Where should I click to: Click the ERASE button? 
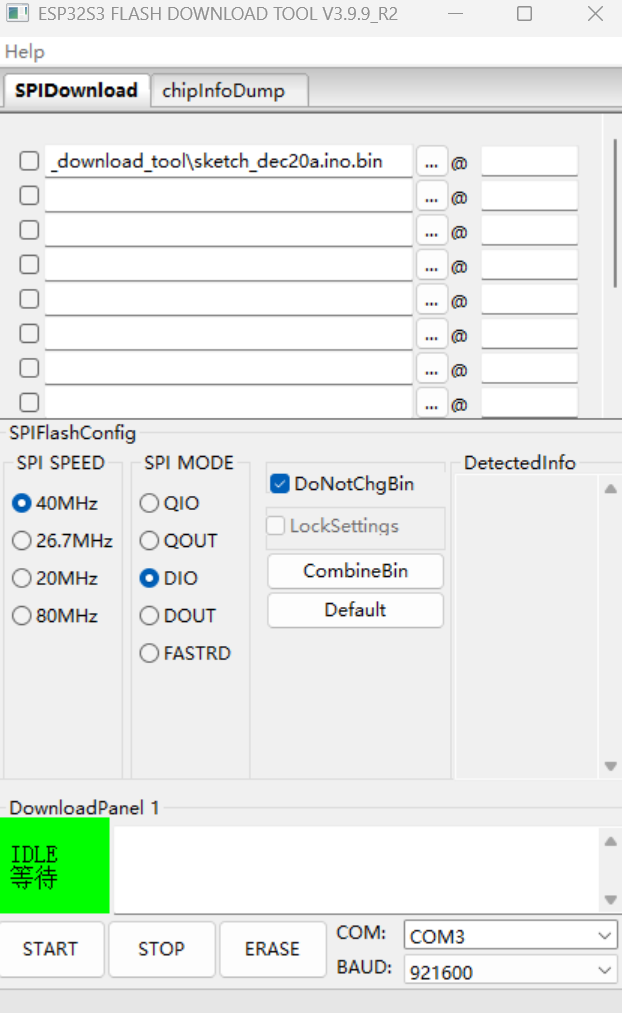click(272, 949)
